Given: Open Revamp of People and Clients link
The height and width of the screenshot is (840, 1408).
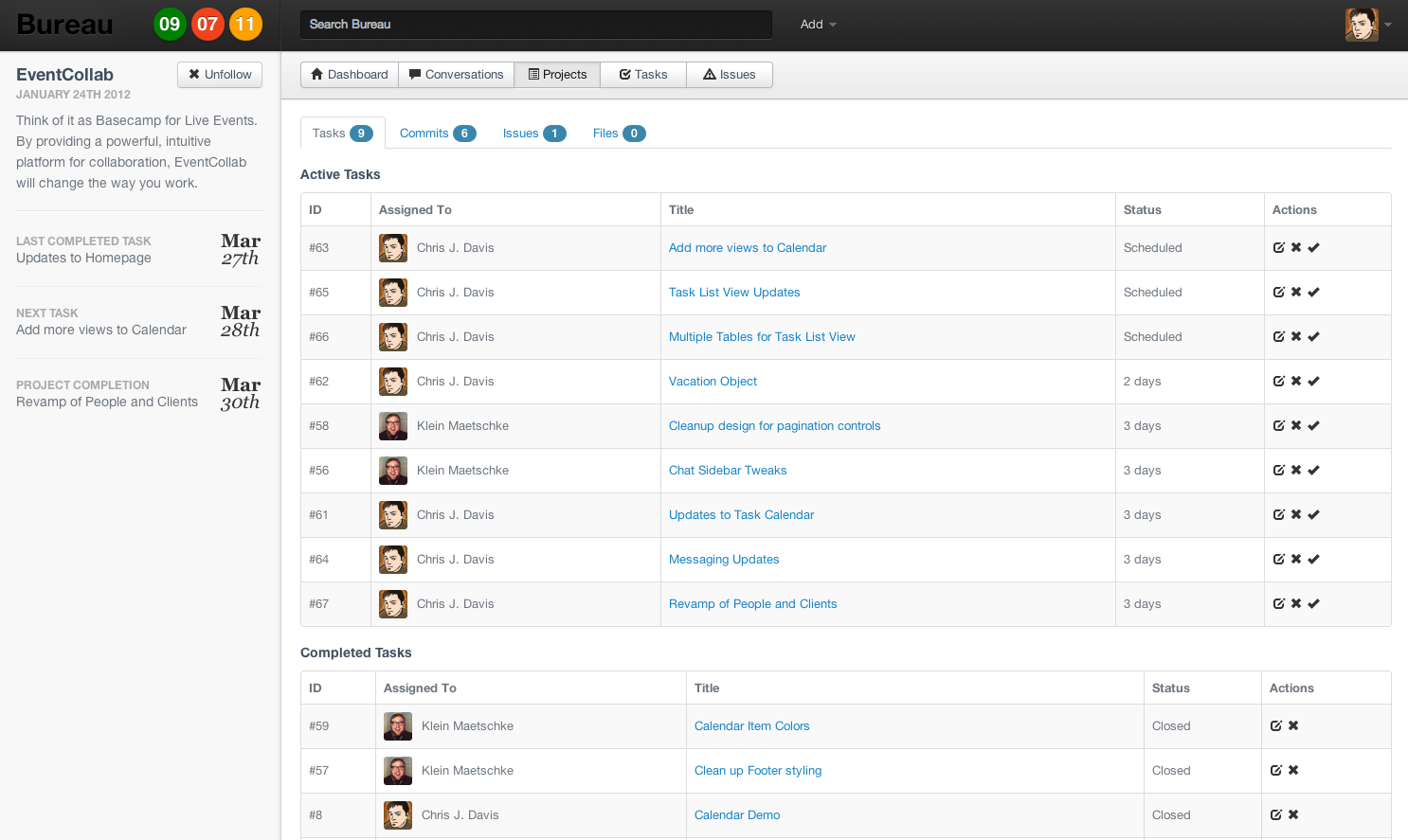Looking at the screenshot, I should [x=752, y=604].
